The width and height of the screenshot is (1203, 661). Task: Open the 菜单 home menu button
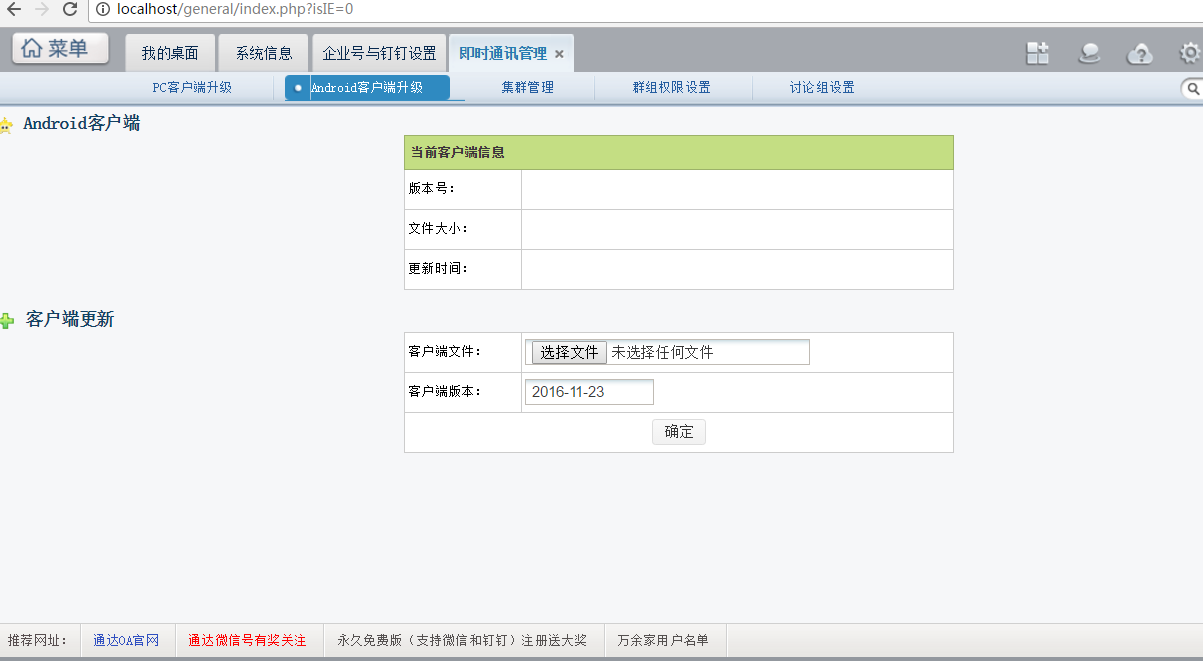60,48
